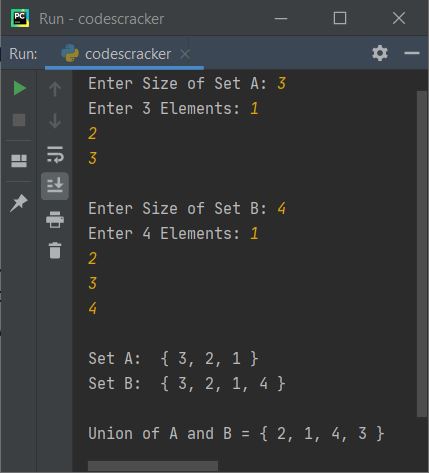Screen dimensions: 429x473
Task: Click the 'Enter Size of Set A:' line
Action: coord(187,83)
